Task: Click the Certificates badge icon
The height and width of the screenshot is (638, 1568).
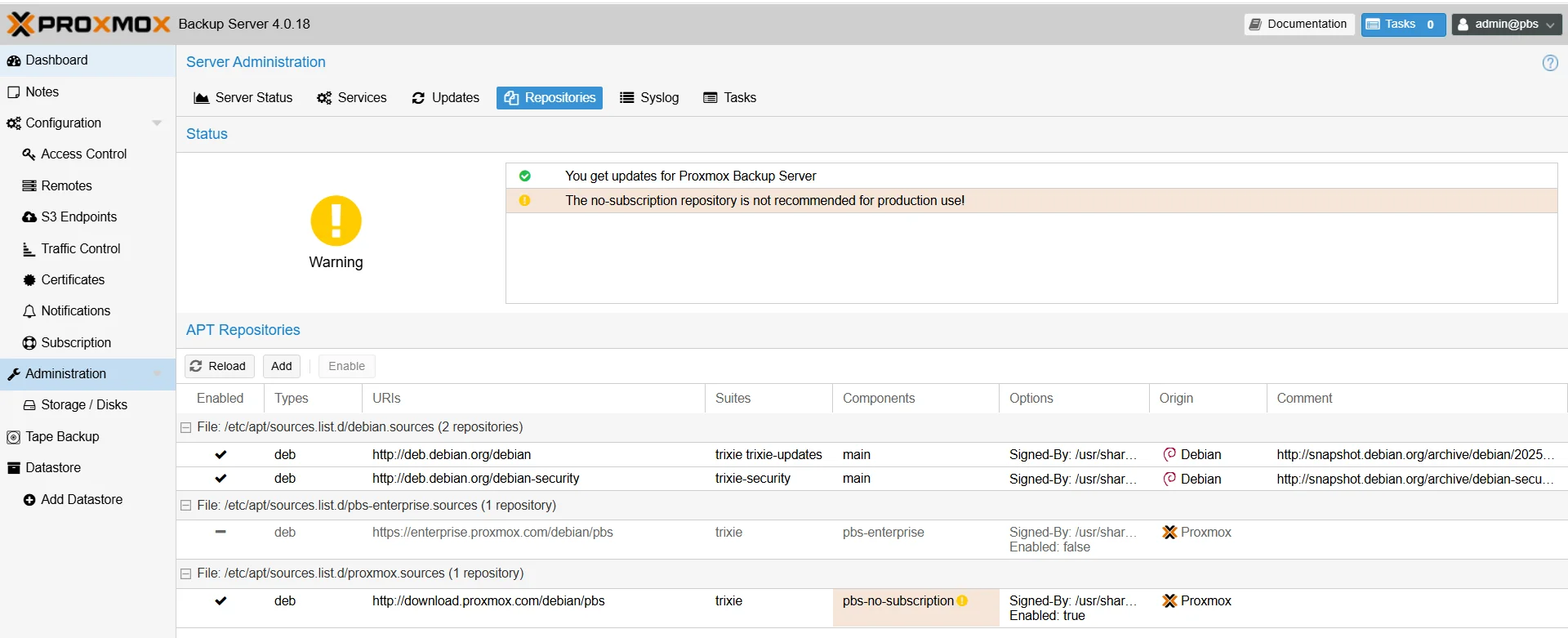Action: click(x=29, y=280)
